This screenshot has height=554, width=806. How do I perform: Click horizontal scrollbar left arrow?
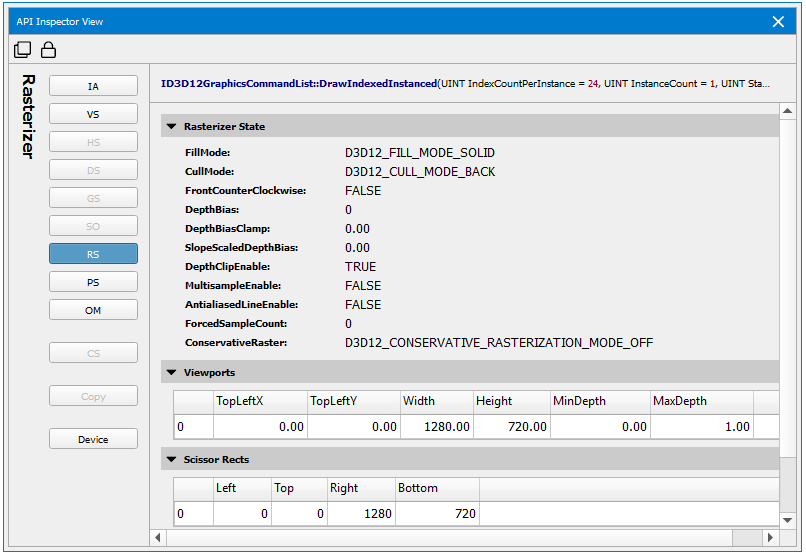pos(158,538)
